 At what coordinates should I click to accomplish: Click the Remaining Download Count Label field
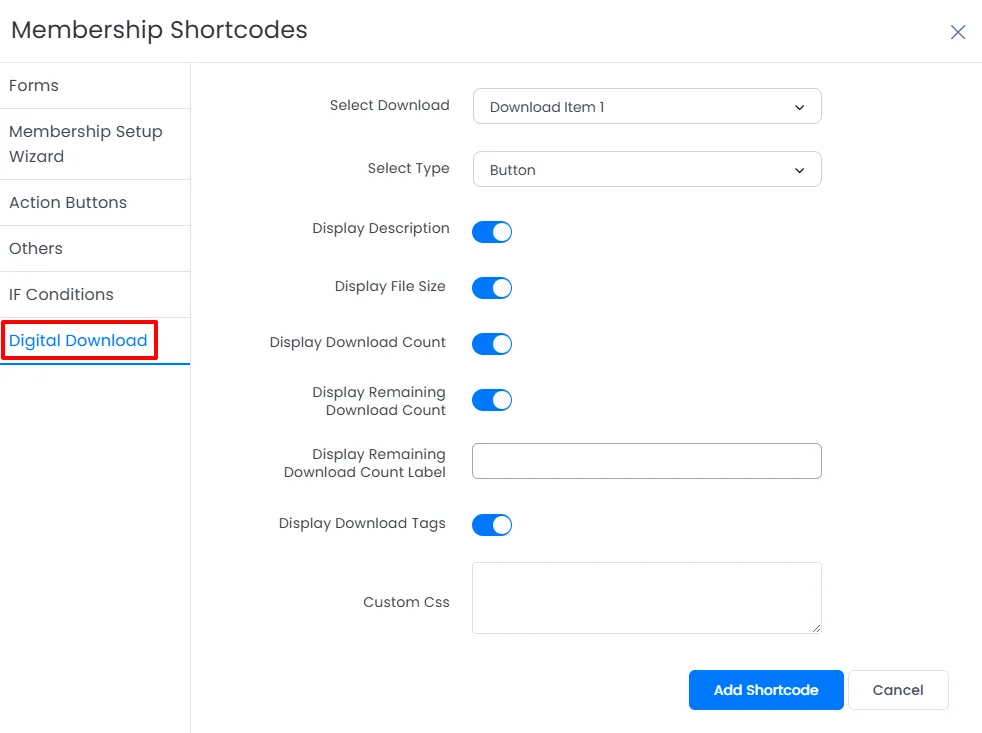coord(646,461)
